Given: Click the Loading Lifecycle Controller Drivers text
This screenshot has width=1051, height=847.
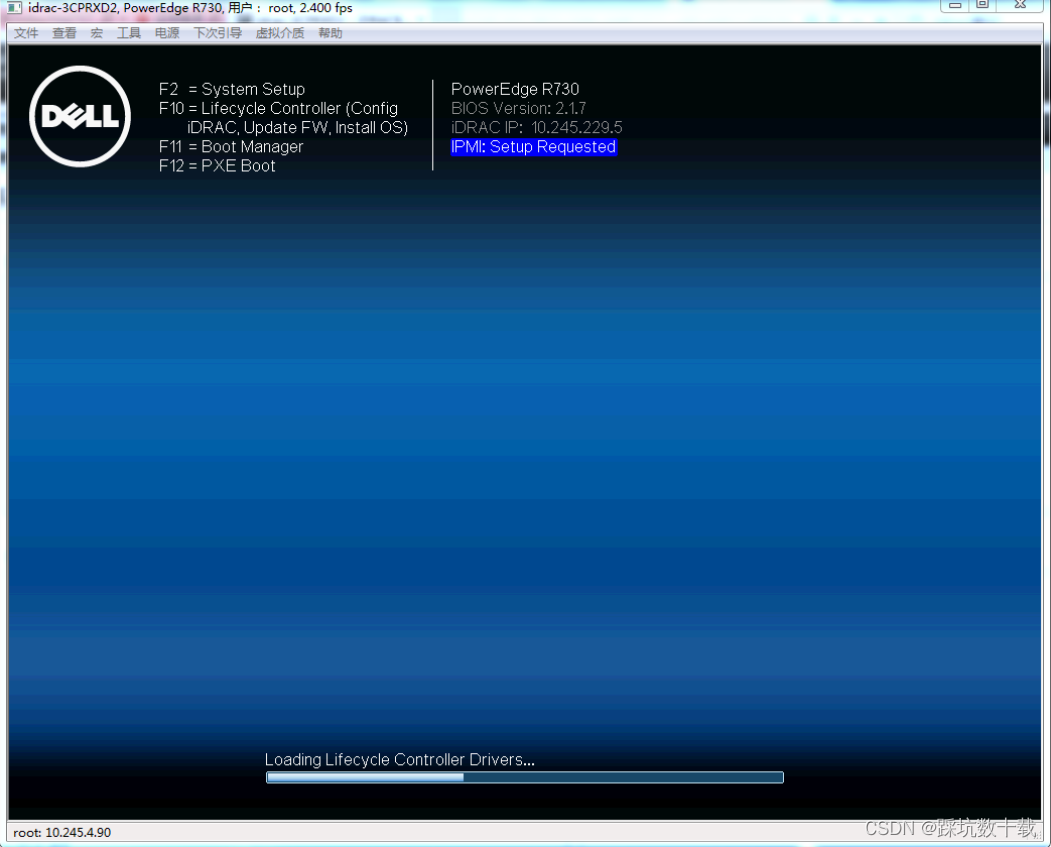Looking at the screenshot, I should [x=399, y=759].
